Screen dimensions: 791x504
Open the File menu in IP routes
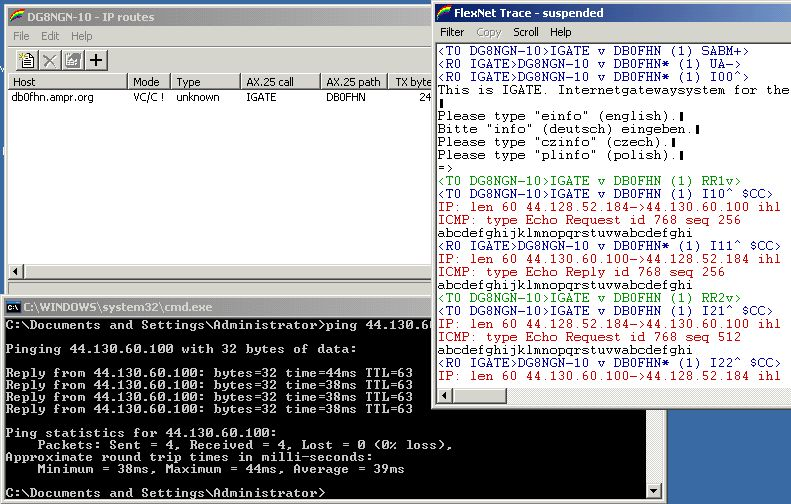[21, 36]
